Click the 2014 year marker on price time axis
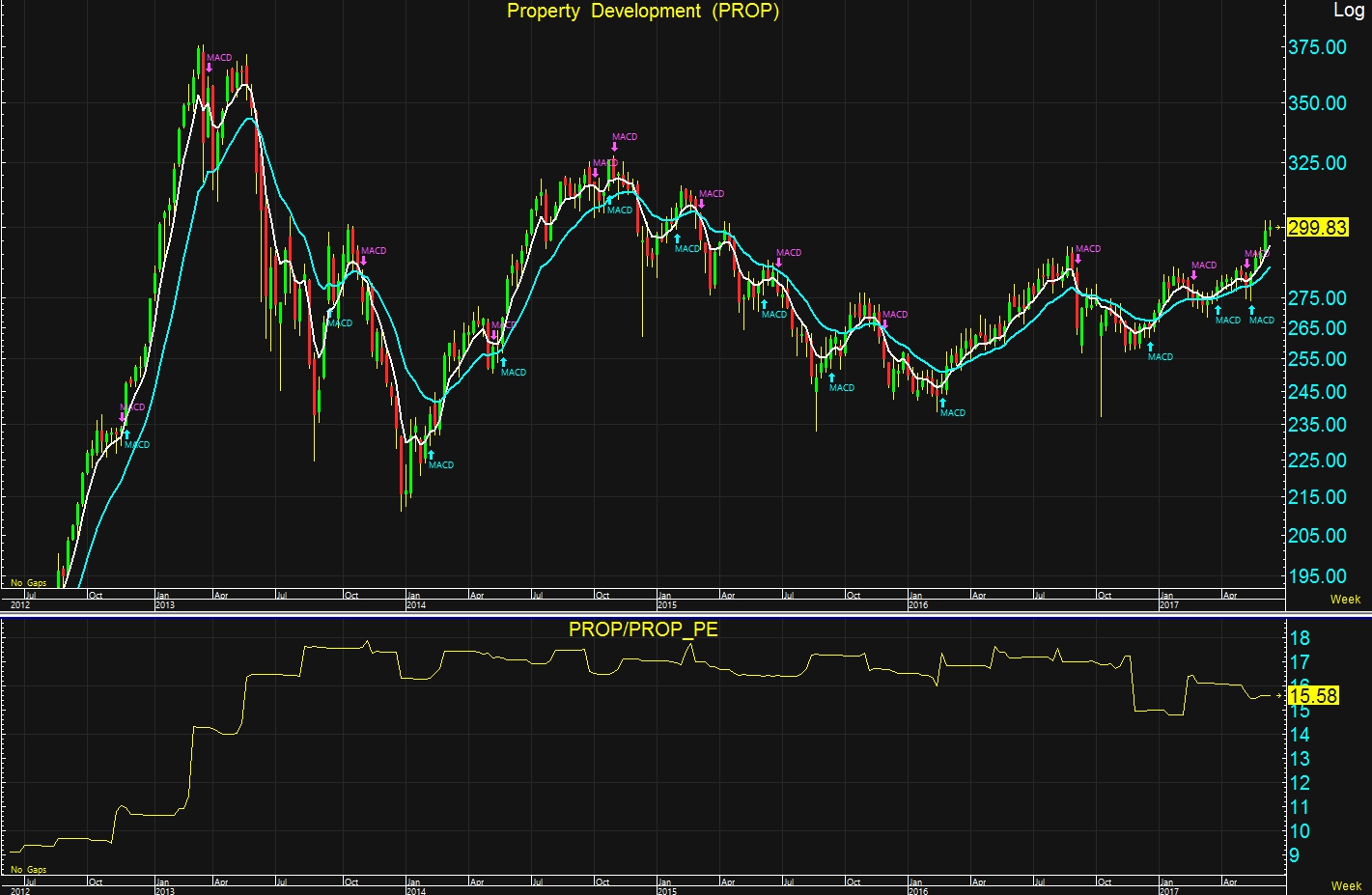1372x895 pixels. coord(415,605)
